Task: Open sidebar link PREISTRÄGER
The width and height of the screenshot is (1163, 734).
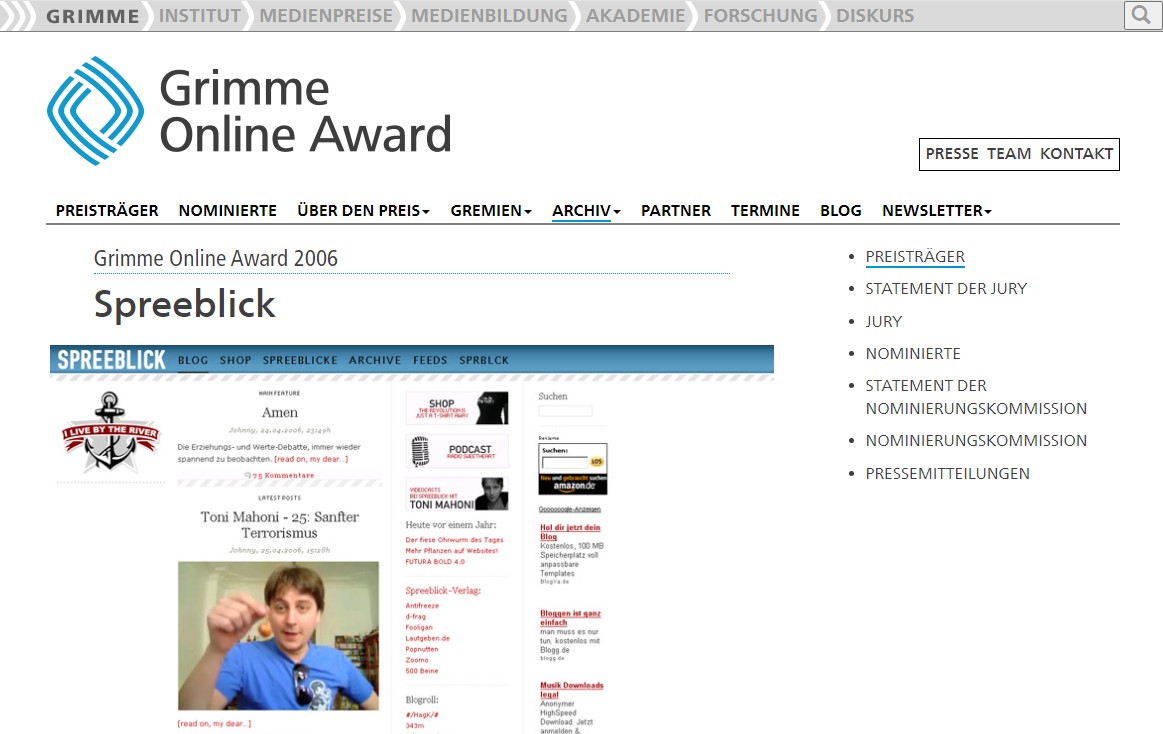Action: pos(915,257)
